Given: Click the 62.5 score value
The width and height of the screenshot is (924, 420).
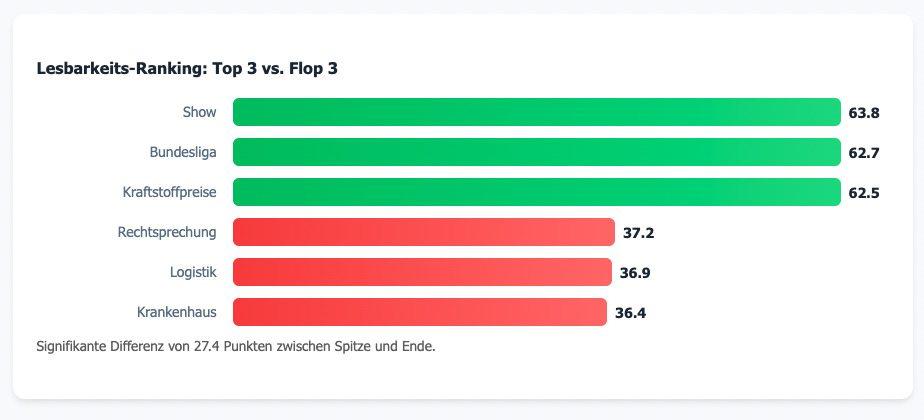Looking at the screenshot, I should coord(863,193).
